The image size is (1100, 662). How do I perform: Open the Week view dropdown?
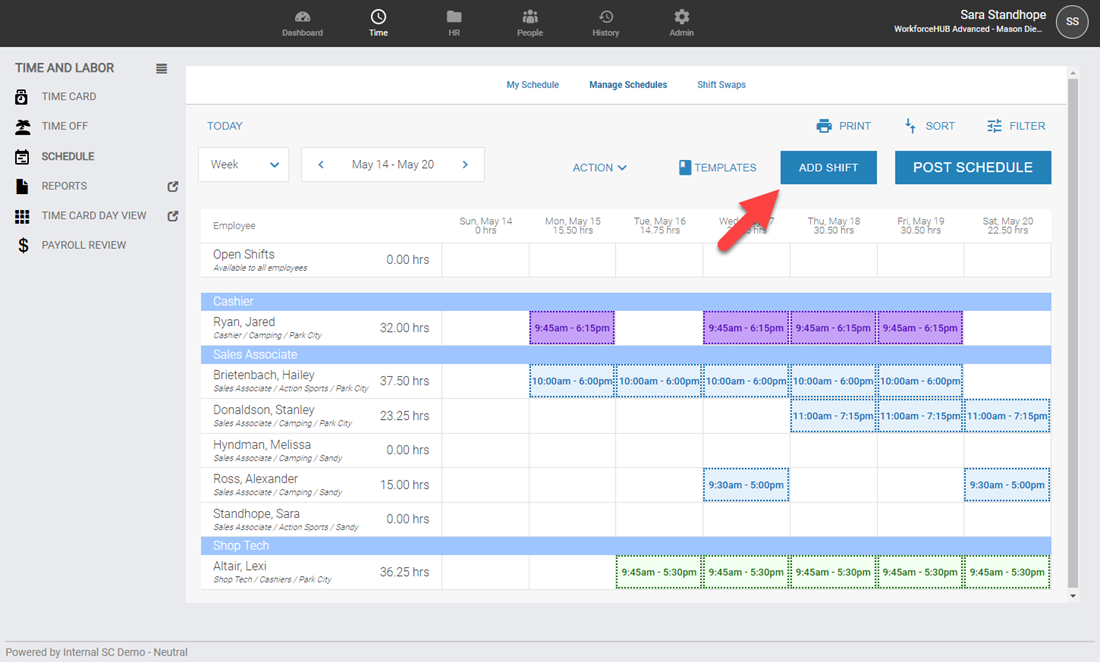[243, 165]
